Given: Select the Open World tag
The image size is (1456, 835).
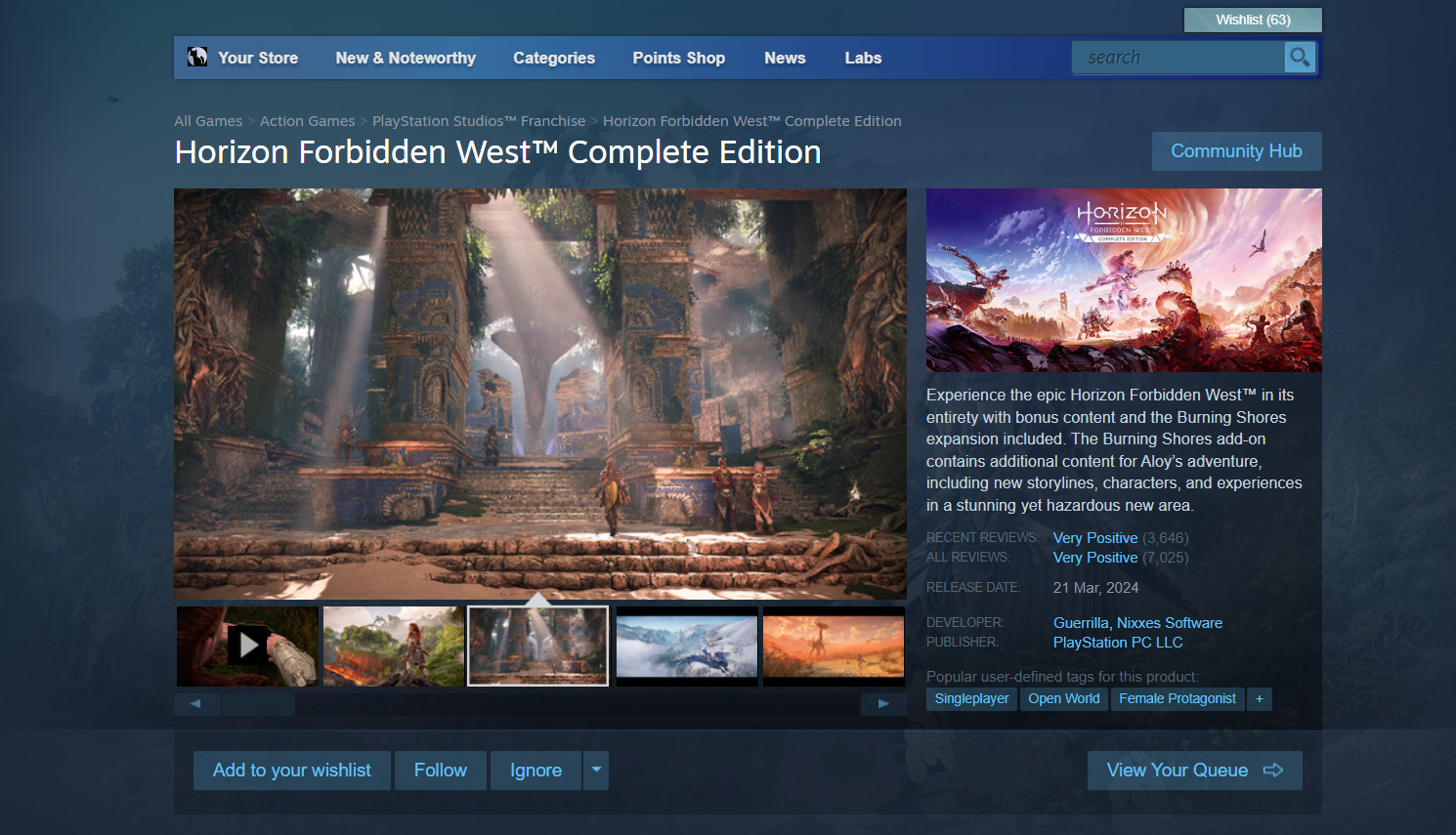Looking at the screenshot, I should click(1063, 698).
